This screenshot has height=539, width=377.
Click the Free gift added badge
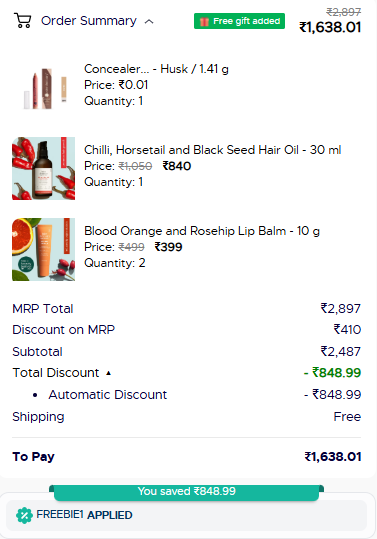click(239, 21)
